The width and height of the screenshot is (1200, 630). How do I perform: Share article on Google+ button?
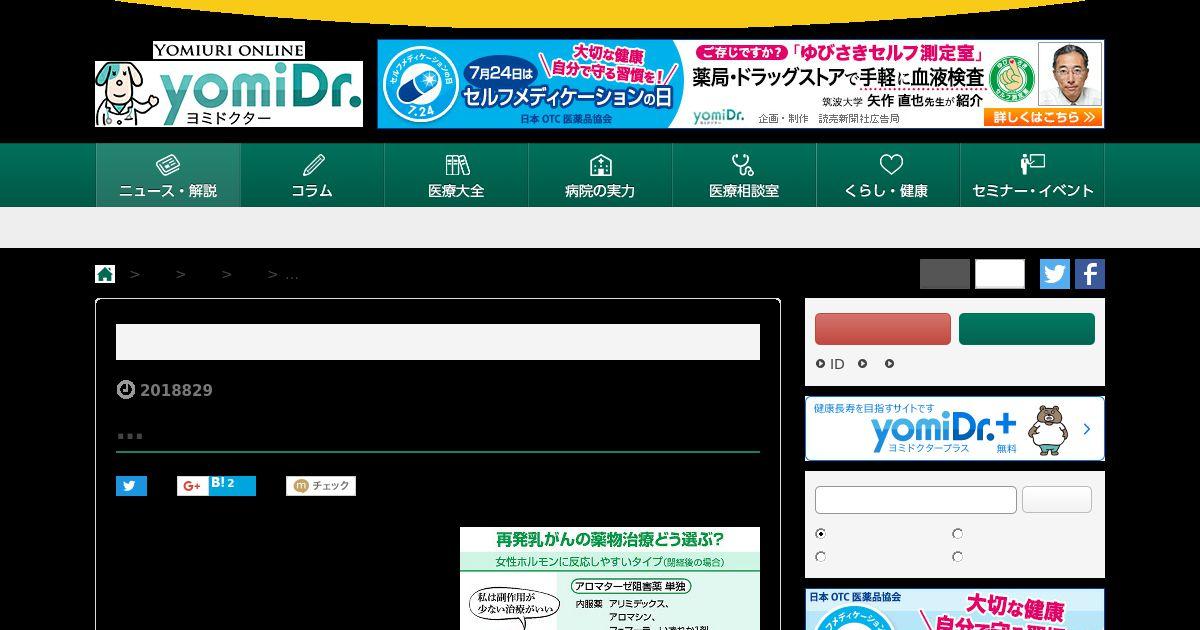[193, 486]
